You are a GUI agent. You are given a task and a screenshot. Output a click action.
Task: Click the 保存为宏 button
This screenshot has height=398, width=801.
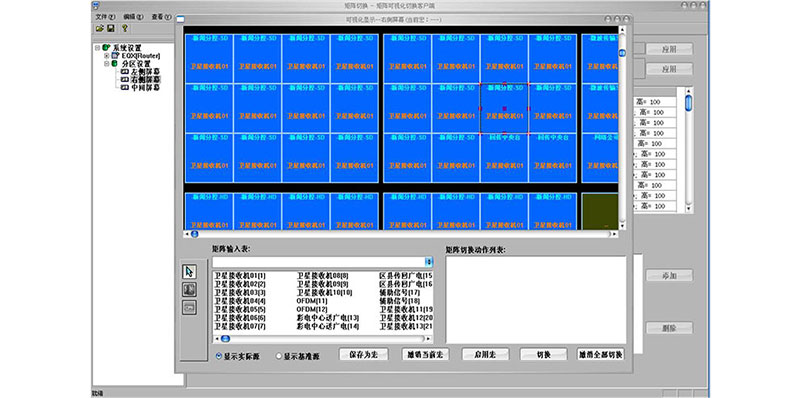364,354
